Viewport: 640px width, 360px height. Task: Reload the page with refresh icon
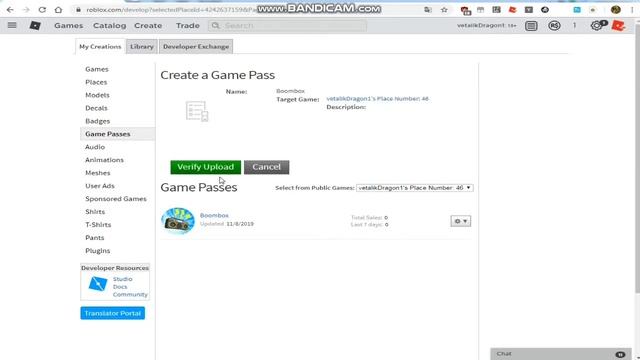coord(42,10)
